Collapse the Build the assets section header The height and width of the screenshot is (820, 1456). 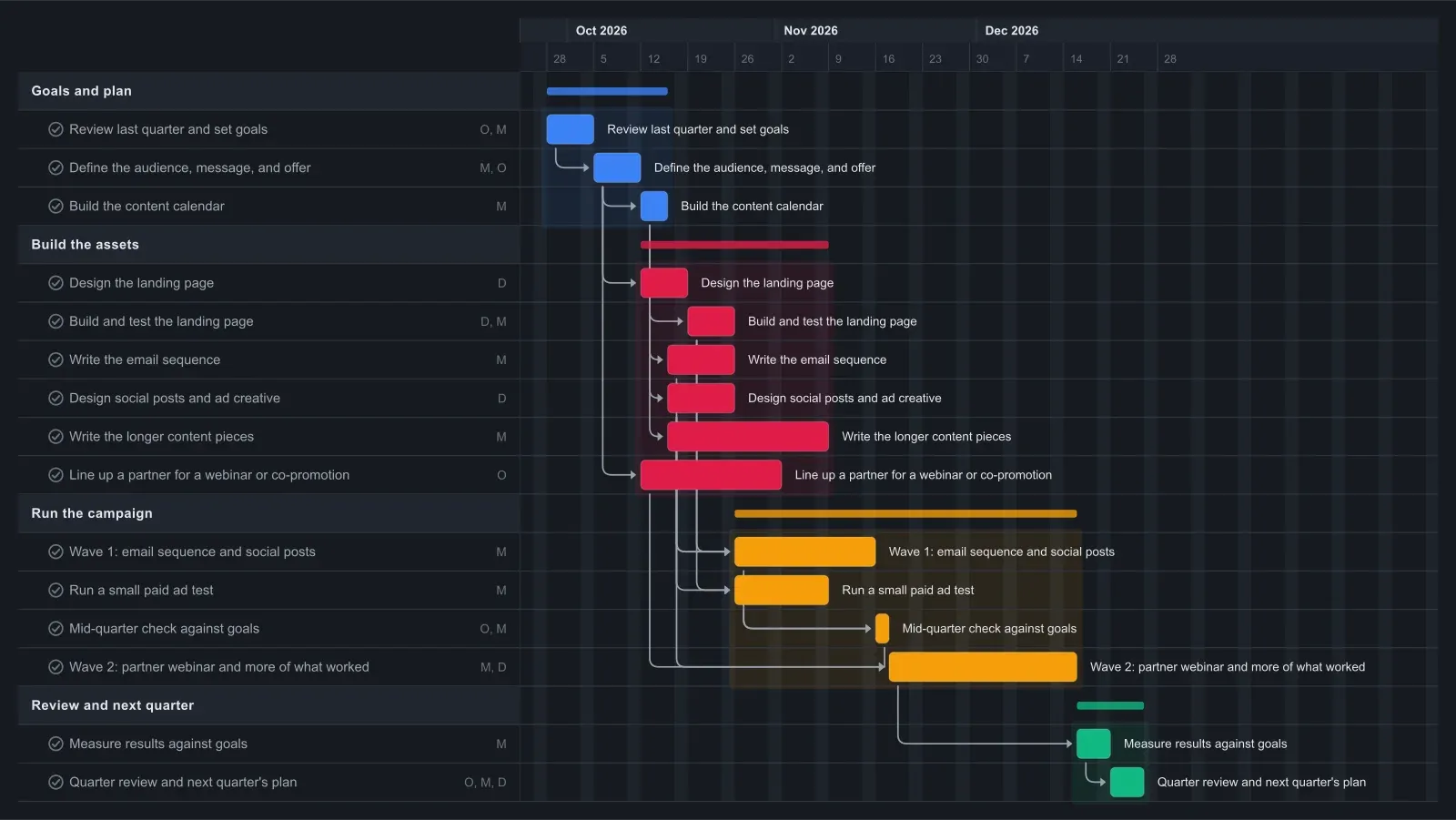tap(269, 245)
